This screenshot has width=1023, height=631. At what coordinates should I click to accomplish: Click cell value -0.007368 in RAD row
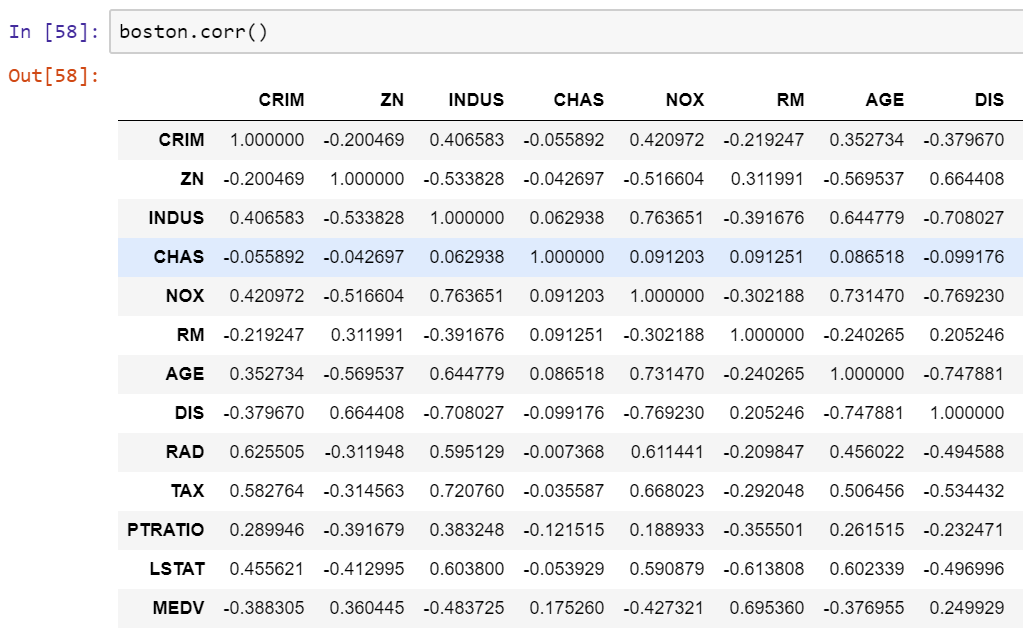click(x=564, y=452)
